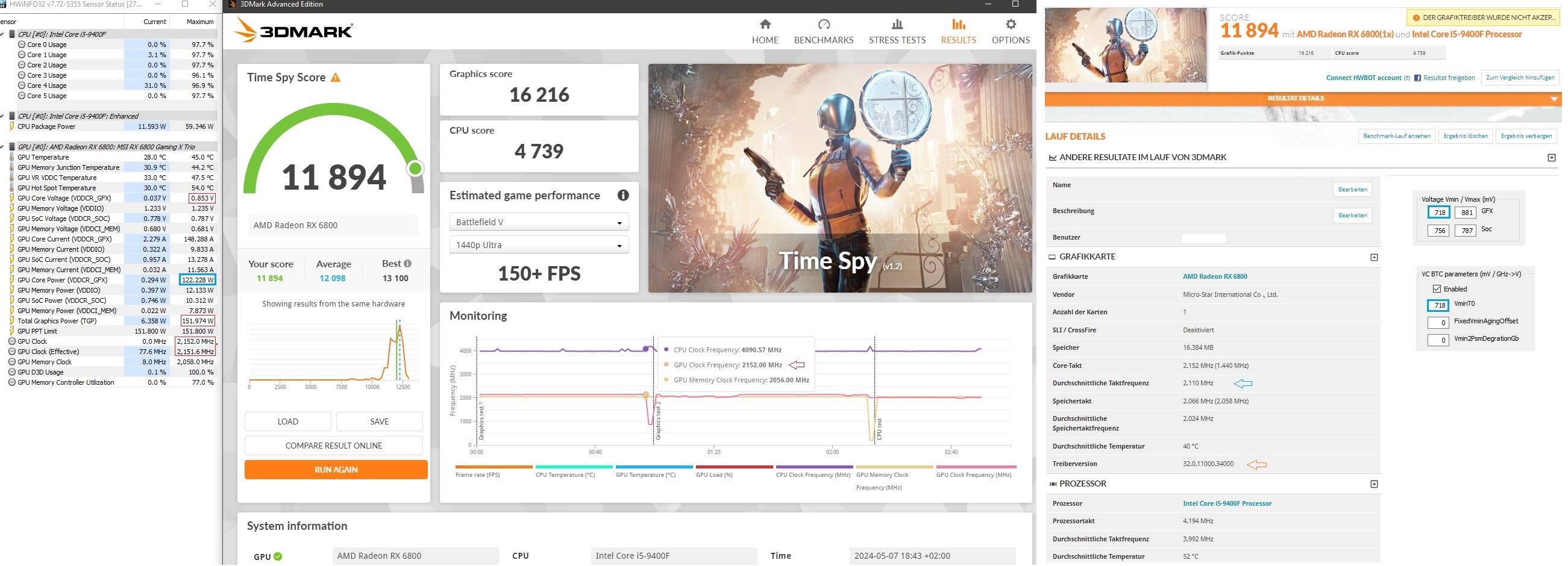Click Zum Vergleich hinzufügen button
Viewport: 1568px width, 566px height.
pos(1520,78)
